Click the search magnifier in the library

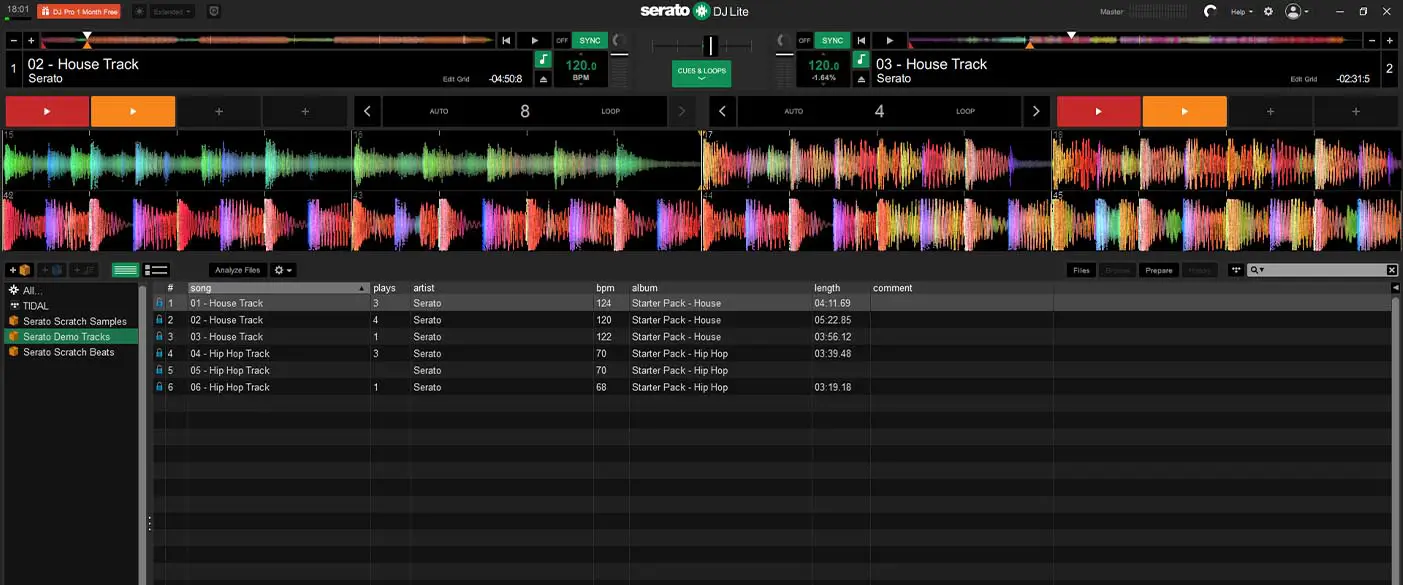tap(1256, 270)
